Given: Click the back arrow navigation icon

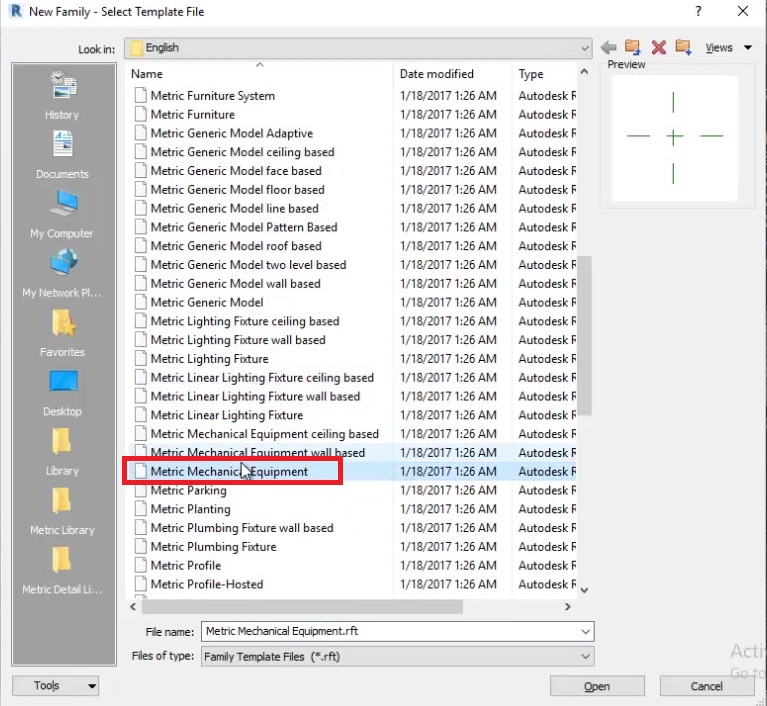Looking at the screenshot, I should (609, 47).
